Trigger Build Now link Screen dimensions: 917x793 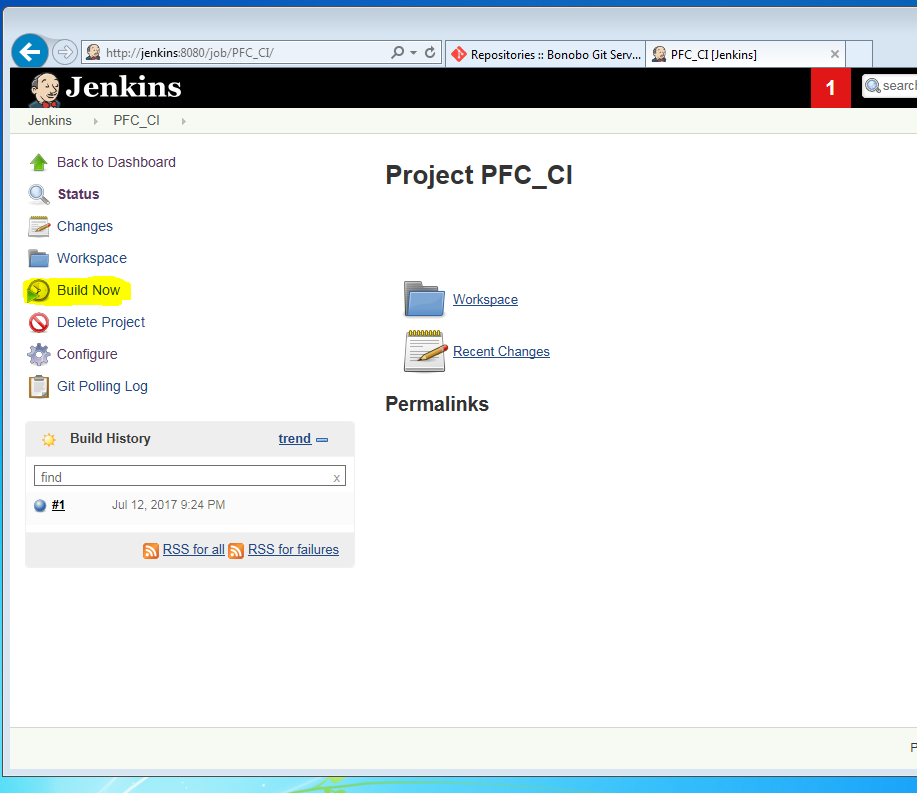(x=88, y=290)
